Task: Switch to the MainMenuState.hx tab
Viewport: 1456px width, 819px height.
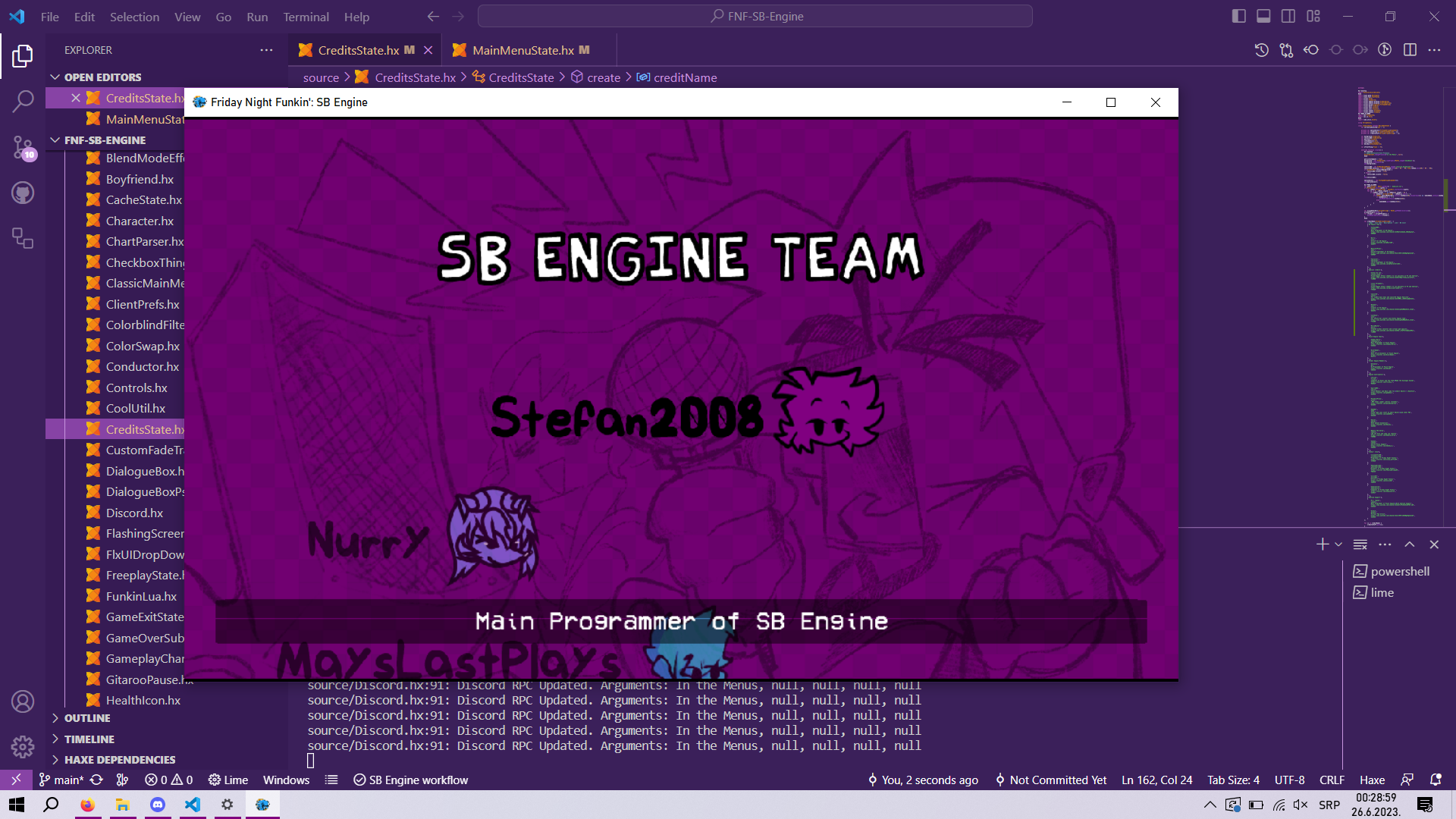Action: click(523, 49)
